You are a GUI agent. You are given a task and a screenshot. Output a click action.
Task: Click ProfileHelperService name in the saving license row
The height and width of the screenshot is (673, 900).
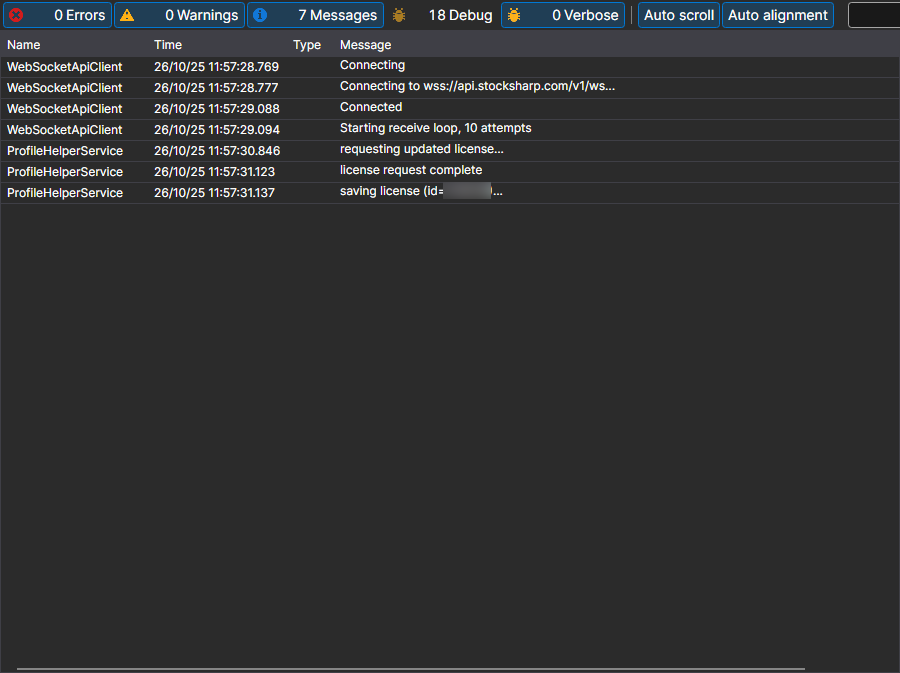point(65,193)
